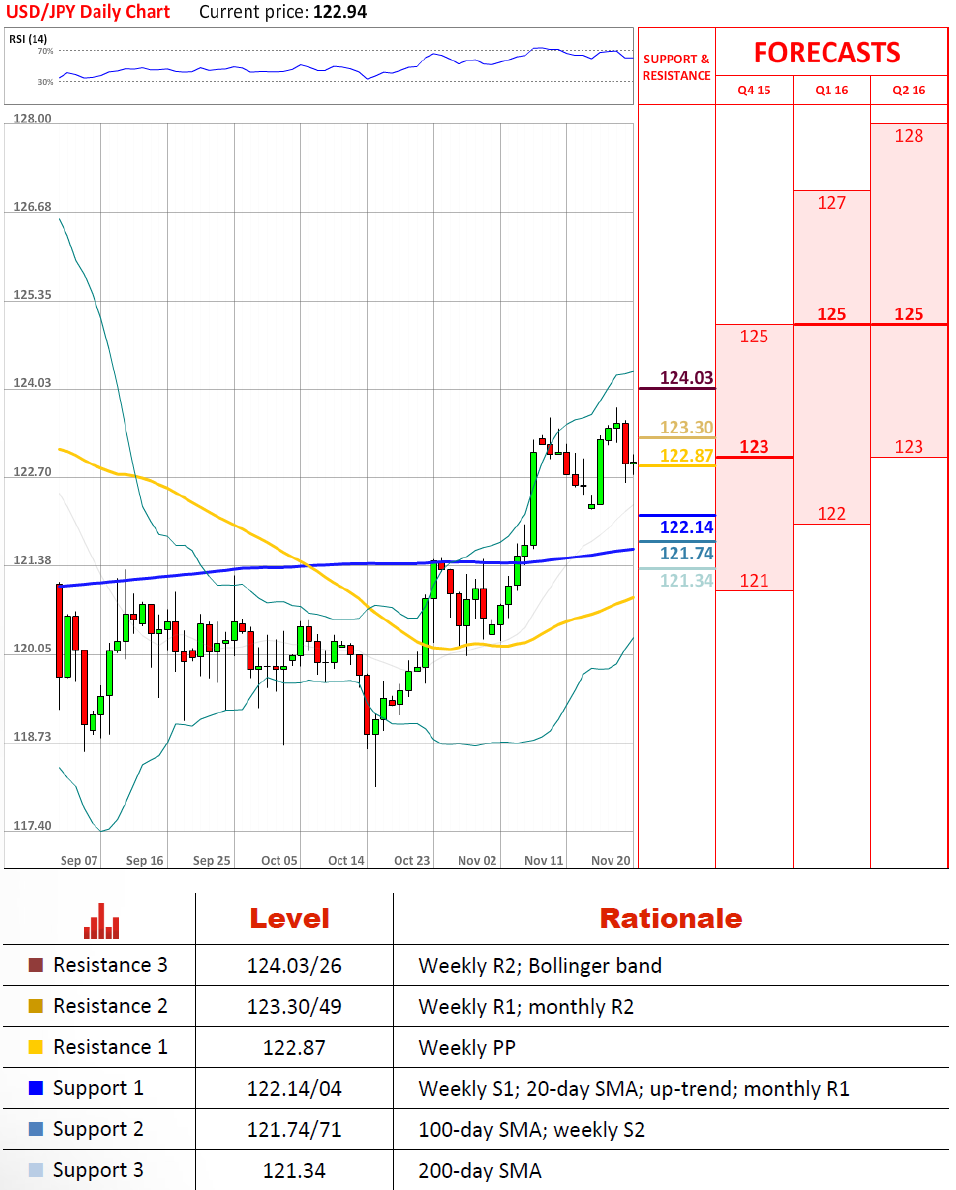Click the Sep 07 date axis label
This screenshot has width=956, height=1190.
pos(79,860)
